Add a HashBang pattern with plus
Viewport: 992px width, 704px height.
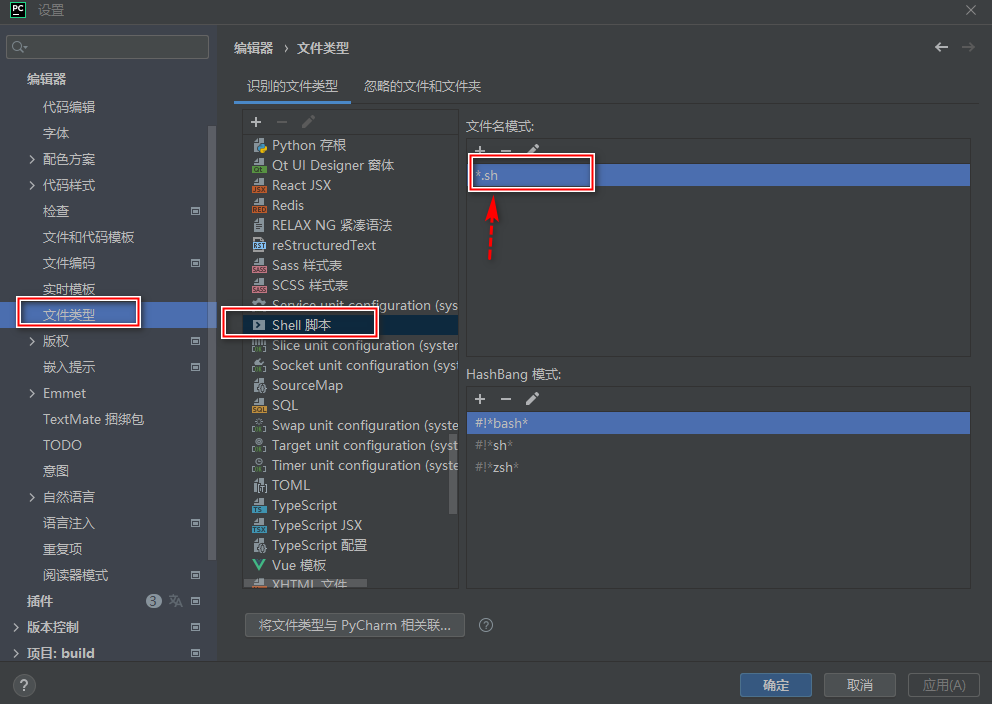pos(480,398)
